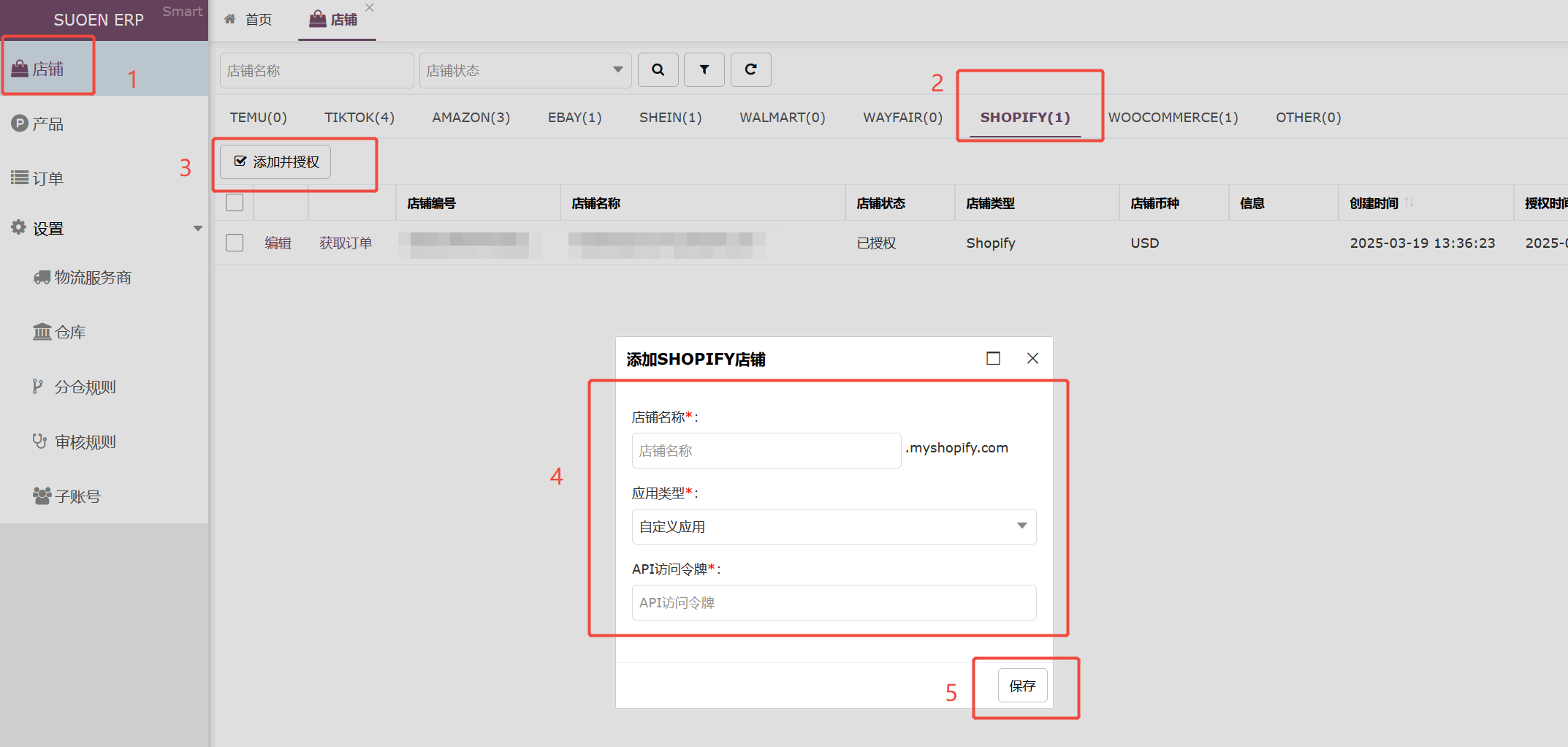Viewport: 1568px width, 747px height.
Task: Select the SHOPIFY(1) tab
Action: [1025, 118]
